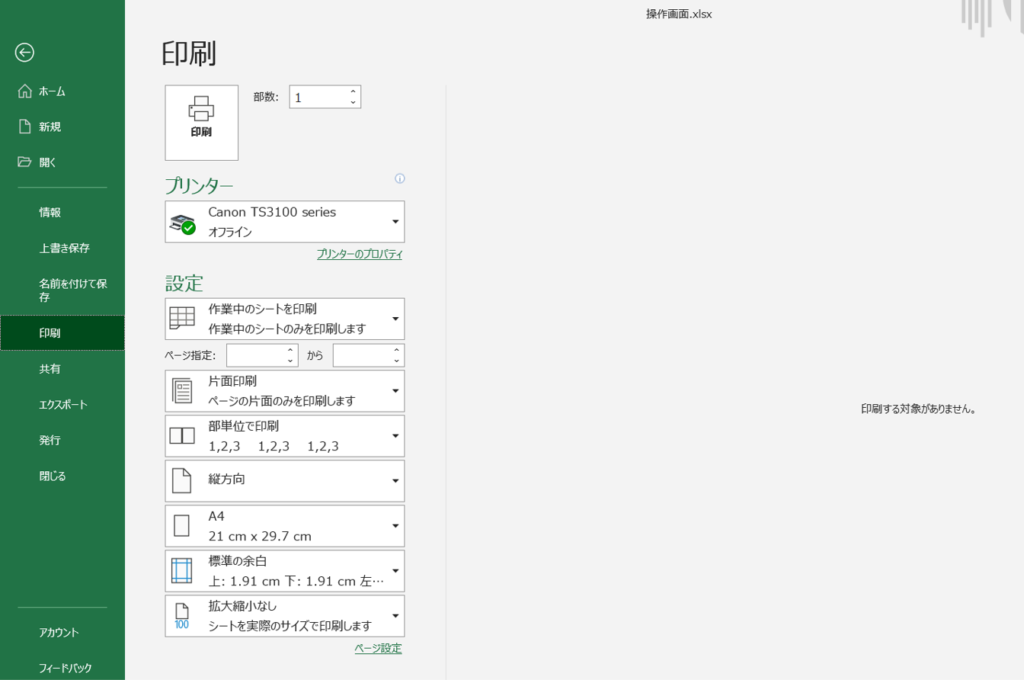
Task: Click the 標準の余白 margins icon
Action: pos(181,570)
